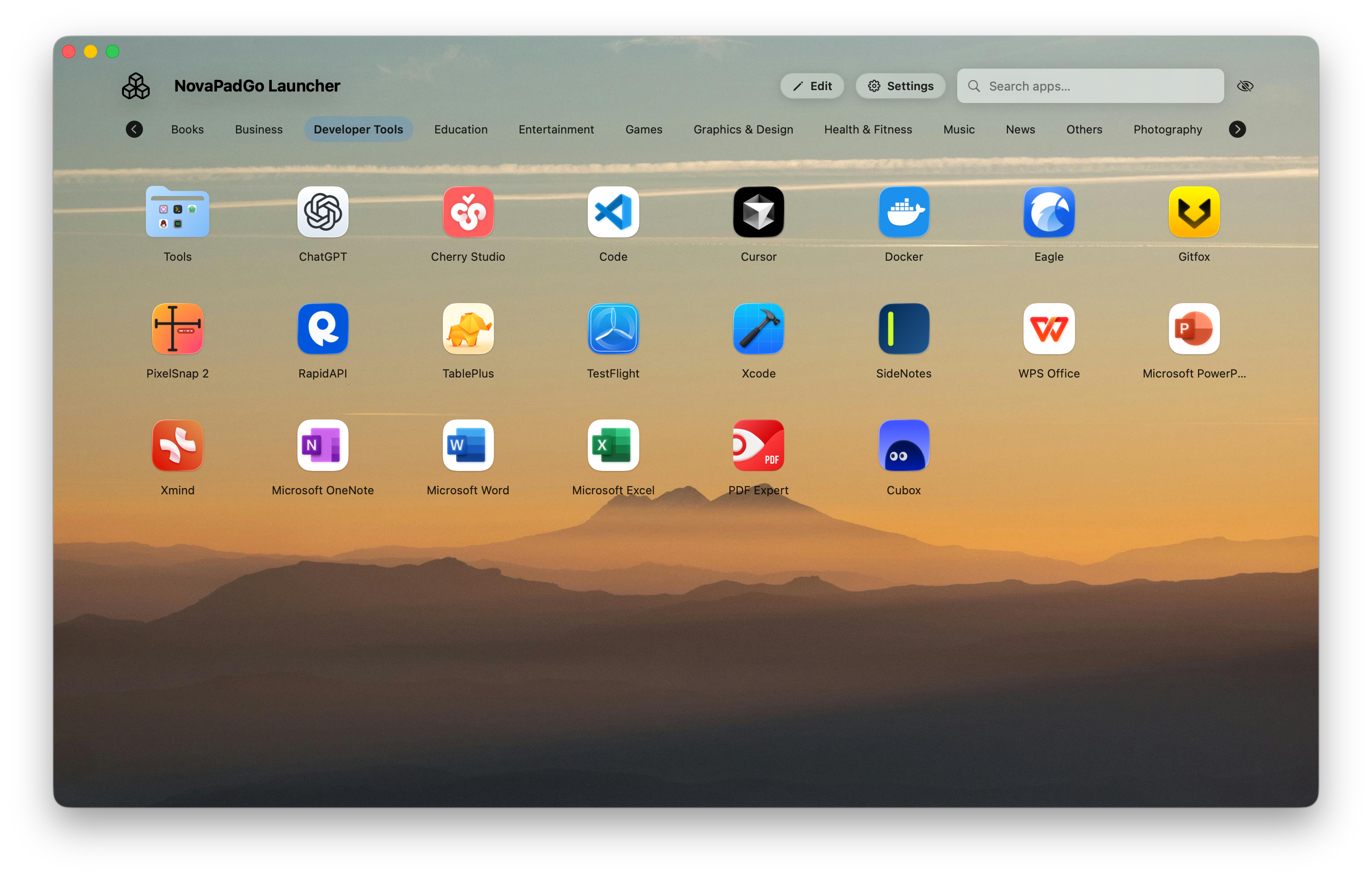Start the Docker app
Image resolution: width=1372 pixels, height=878 pixels.
903,212
